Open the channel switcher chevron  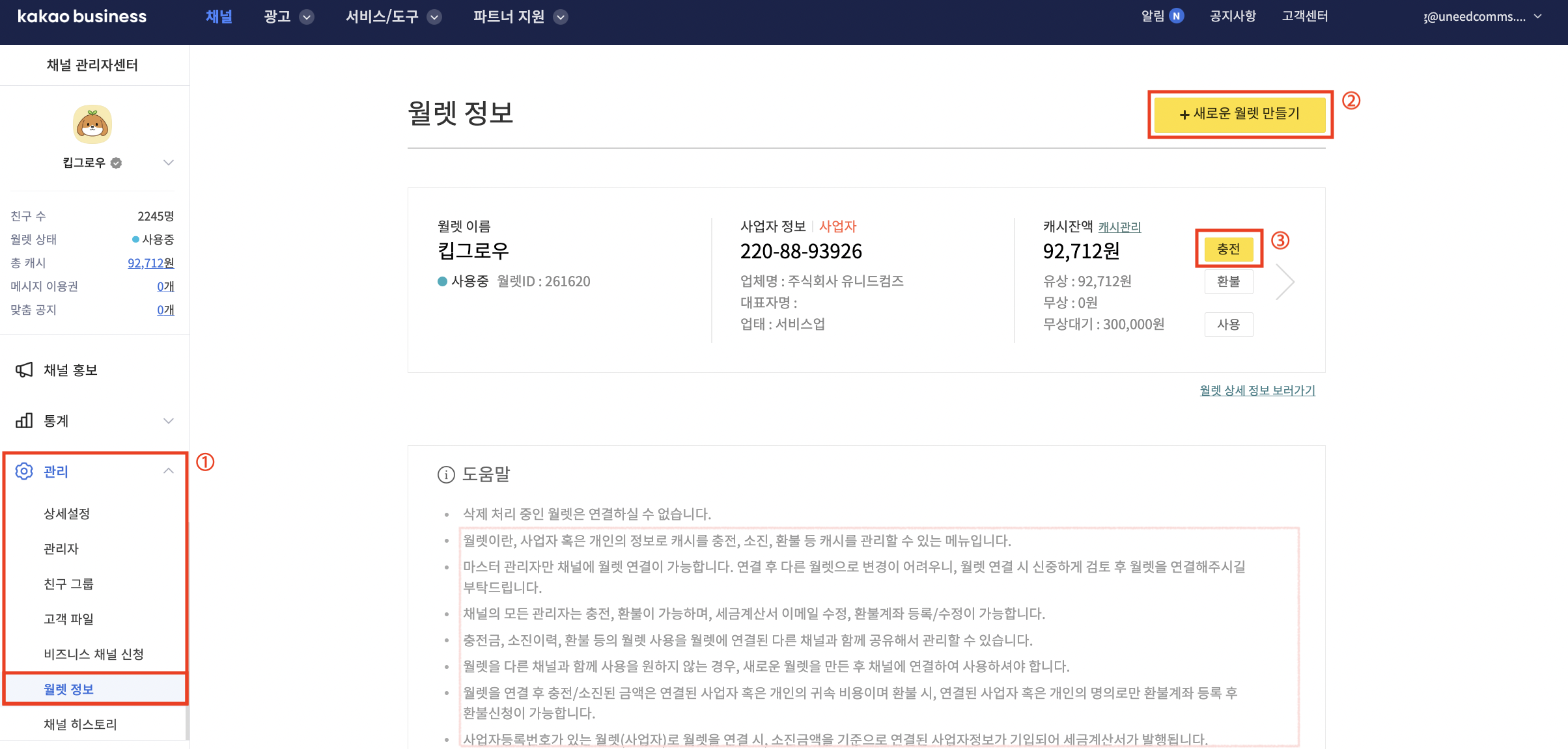[169, 163]
